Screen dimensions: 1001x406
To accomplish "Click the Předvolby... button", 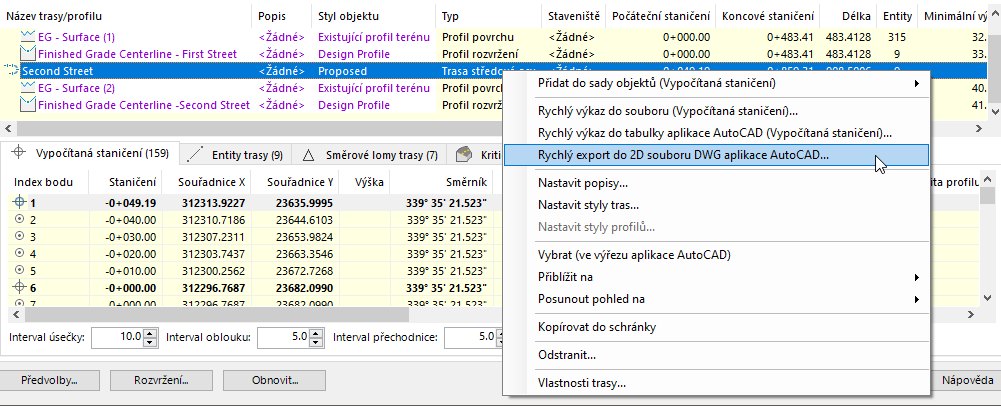I will [49, 380].
